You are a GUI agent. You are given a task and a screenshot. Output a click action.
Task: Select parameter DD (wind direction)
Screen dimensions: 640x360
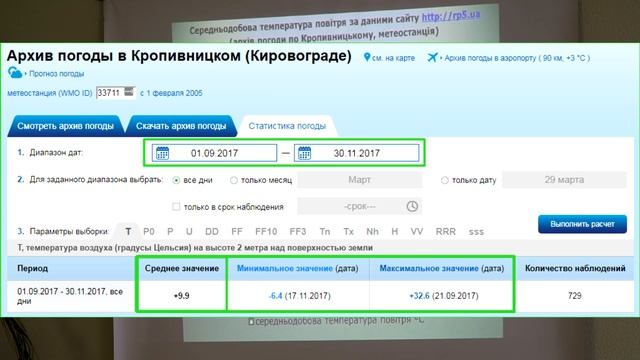tap(211, 231)
